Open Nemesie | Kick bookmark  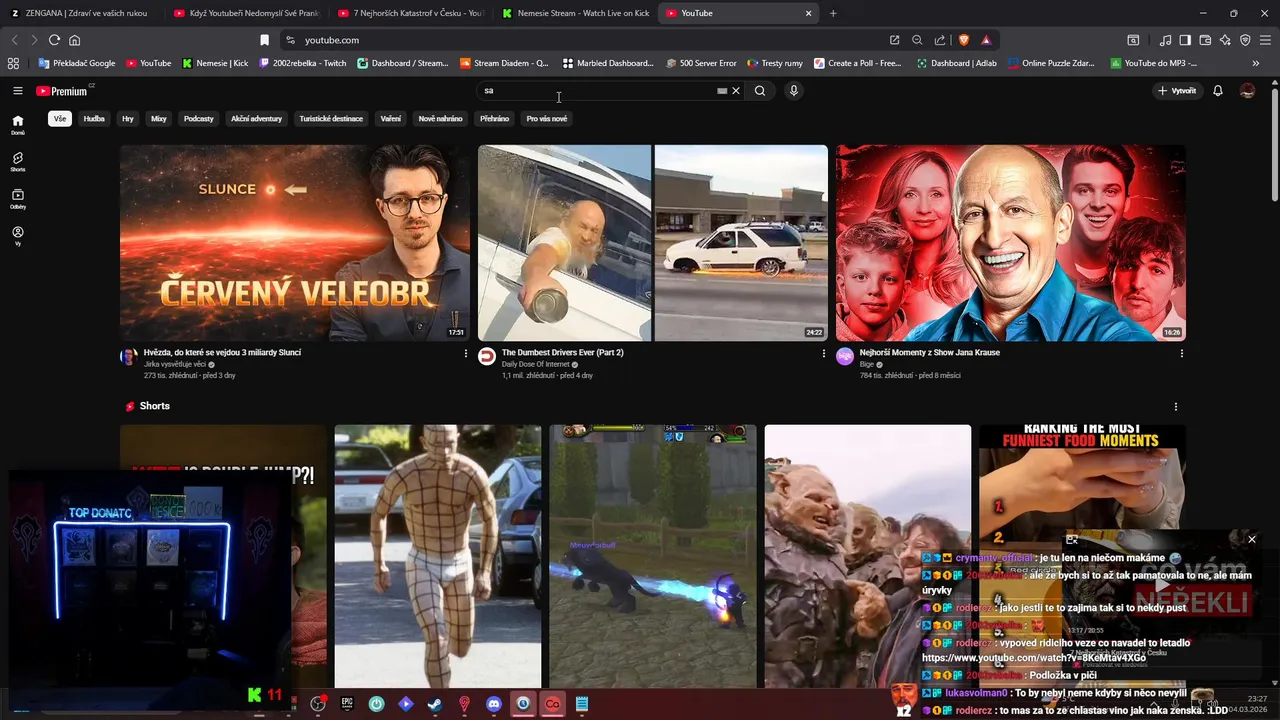coord(215,63)
